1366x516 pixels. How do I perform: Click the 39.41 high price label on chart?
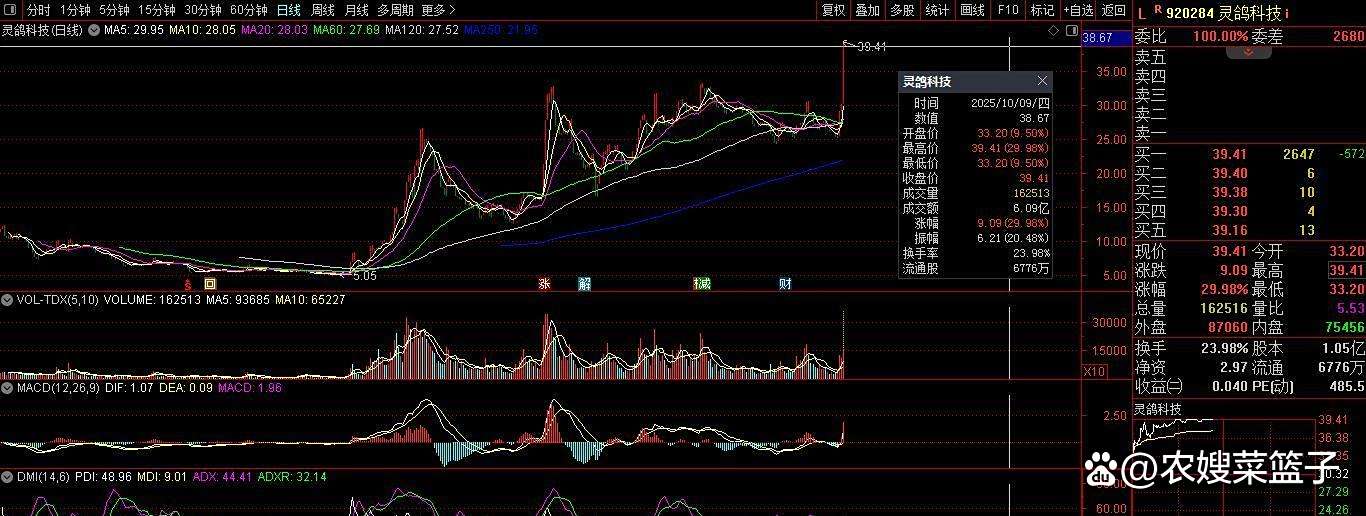coord(872,46)
